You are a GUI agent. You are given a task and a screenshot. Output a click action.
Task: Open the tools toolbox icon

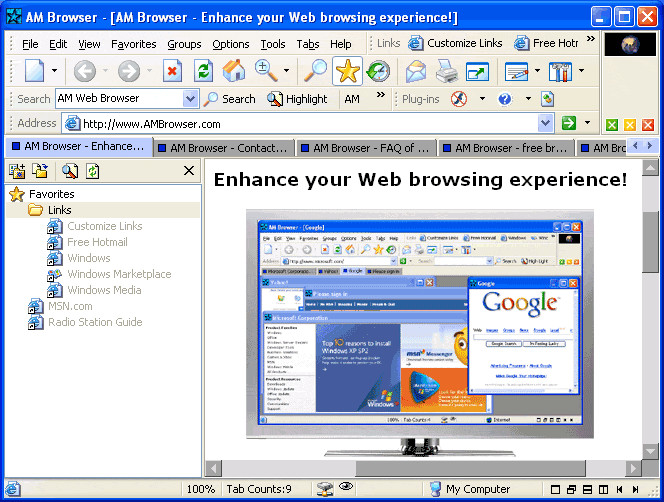click(560, 71)
